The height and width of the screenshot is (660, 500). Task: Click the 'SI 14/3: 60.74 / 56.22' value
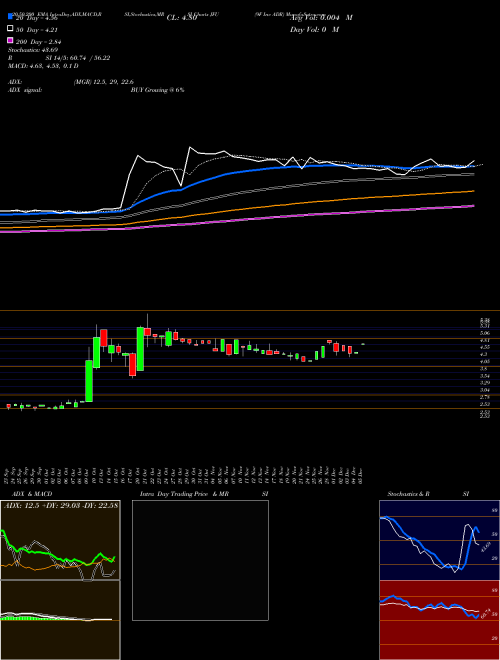(78, 58)
